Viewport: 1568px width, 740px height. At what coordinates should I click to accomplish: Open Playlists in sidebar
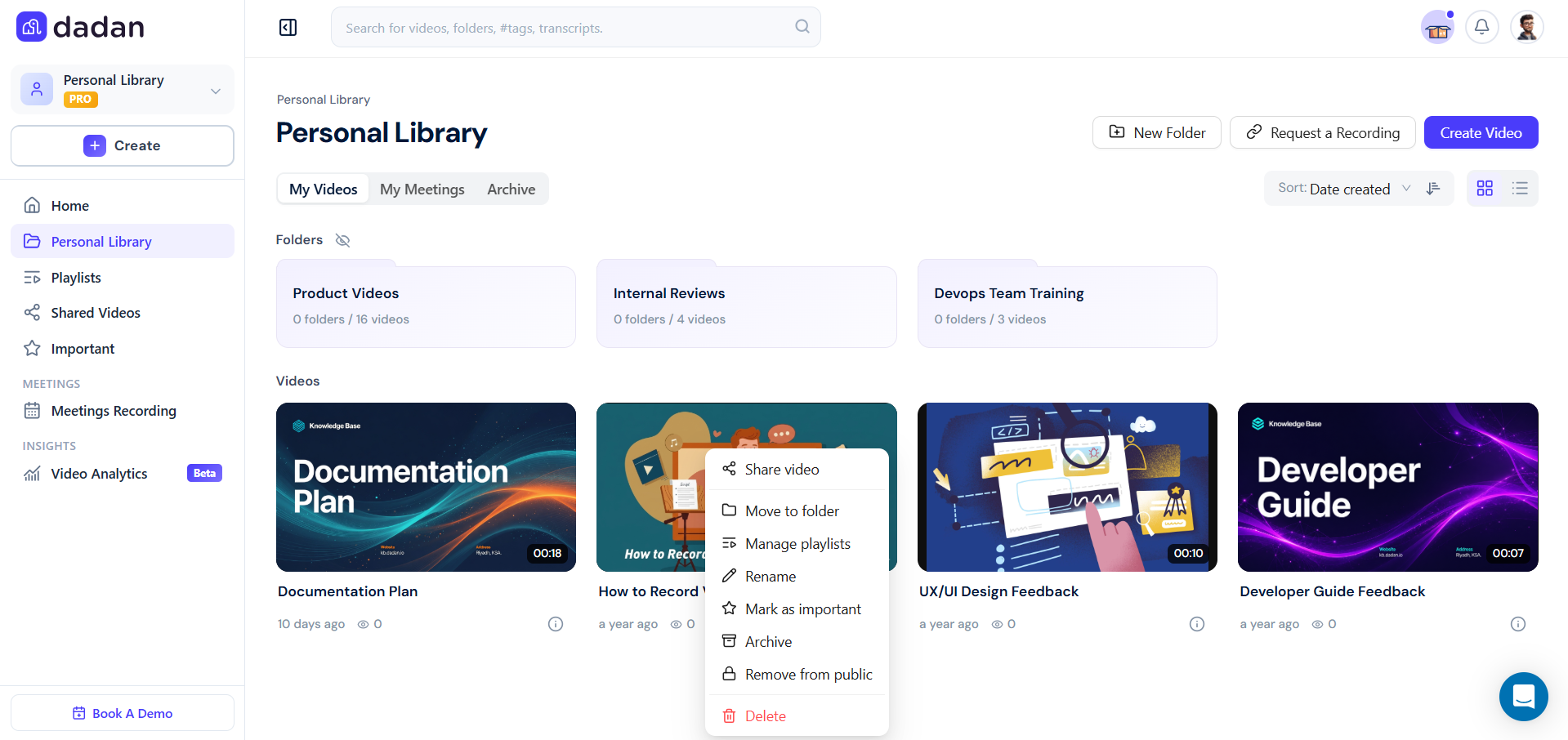point(123,278)
